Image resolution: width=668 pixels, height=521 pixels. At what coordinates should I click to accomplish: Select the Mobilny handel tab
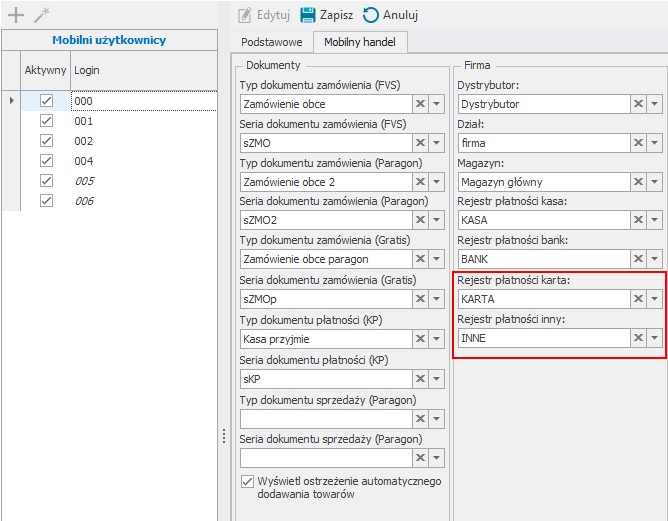(360, 43)
